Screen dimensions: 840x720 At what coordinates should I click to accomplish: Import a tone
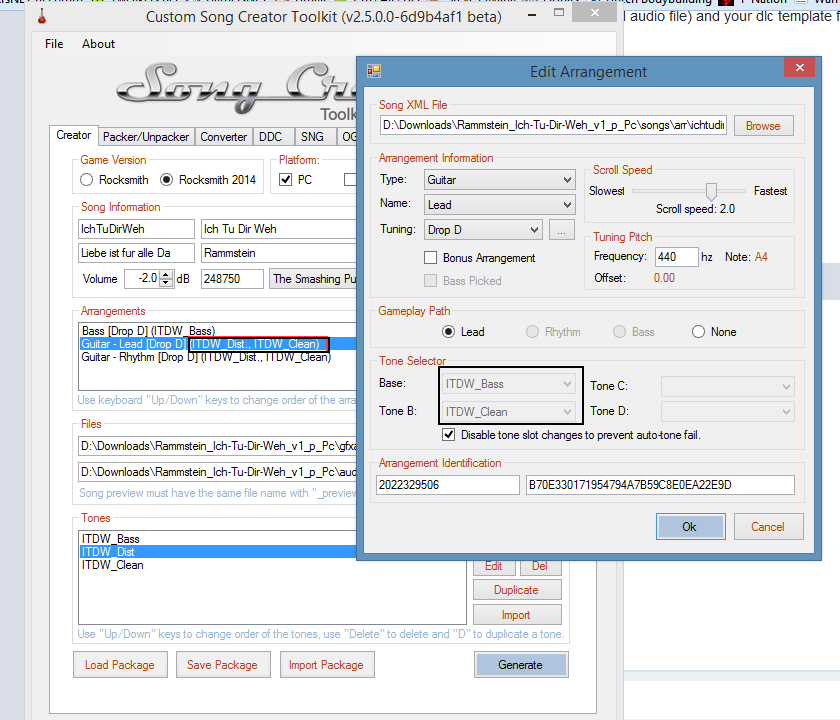517,615
